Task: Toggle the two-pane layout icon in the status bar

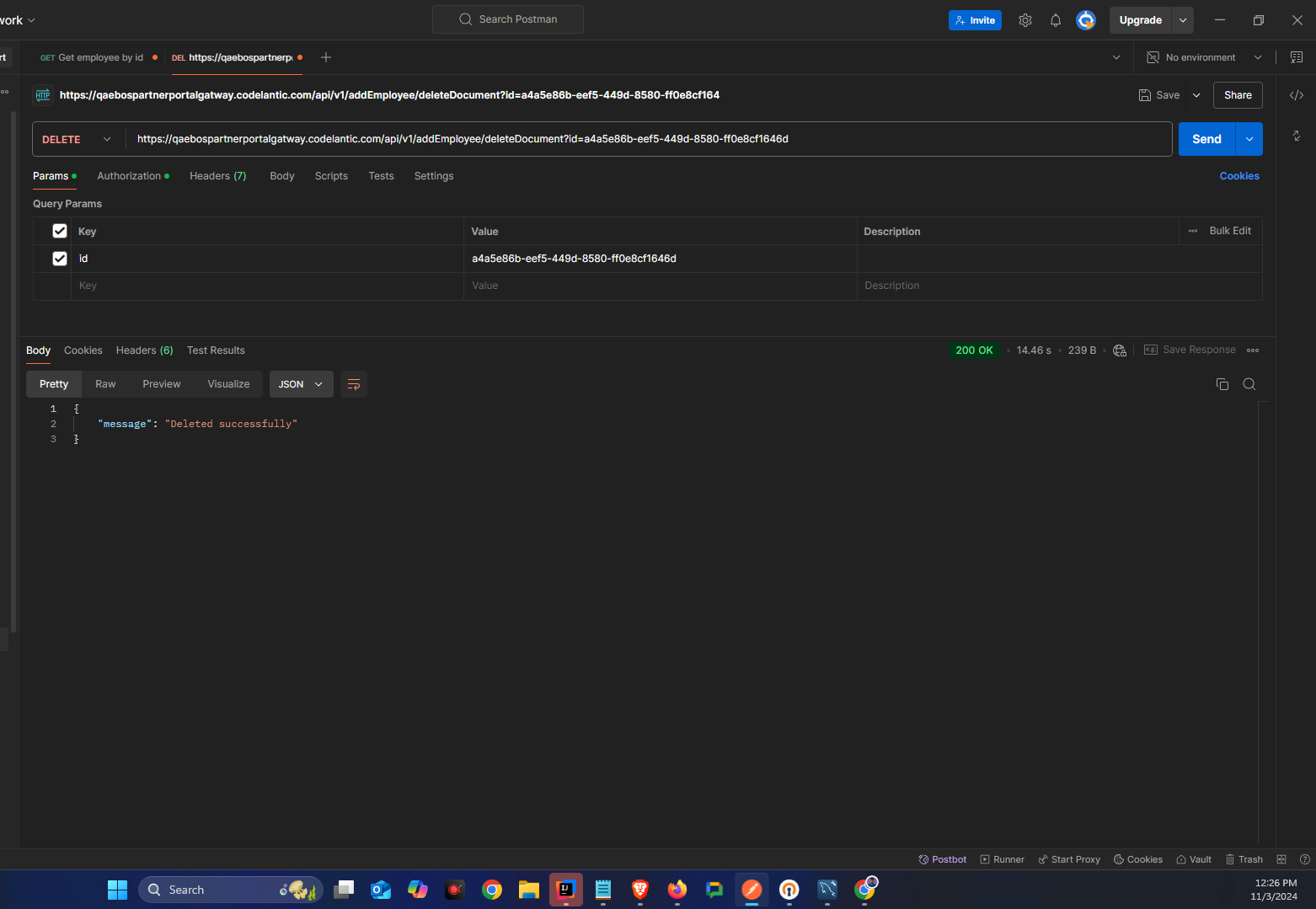Action: click(1281, 859)
